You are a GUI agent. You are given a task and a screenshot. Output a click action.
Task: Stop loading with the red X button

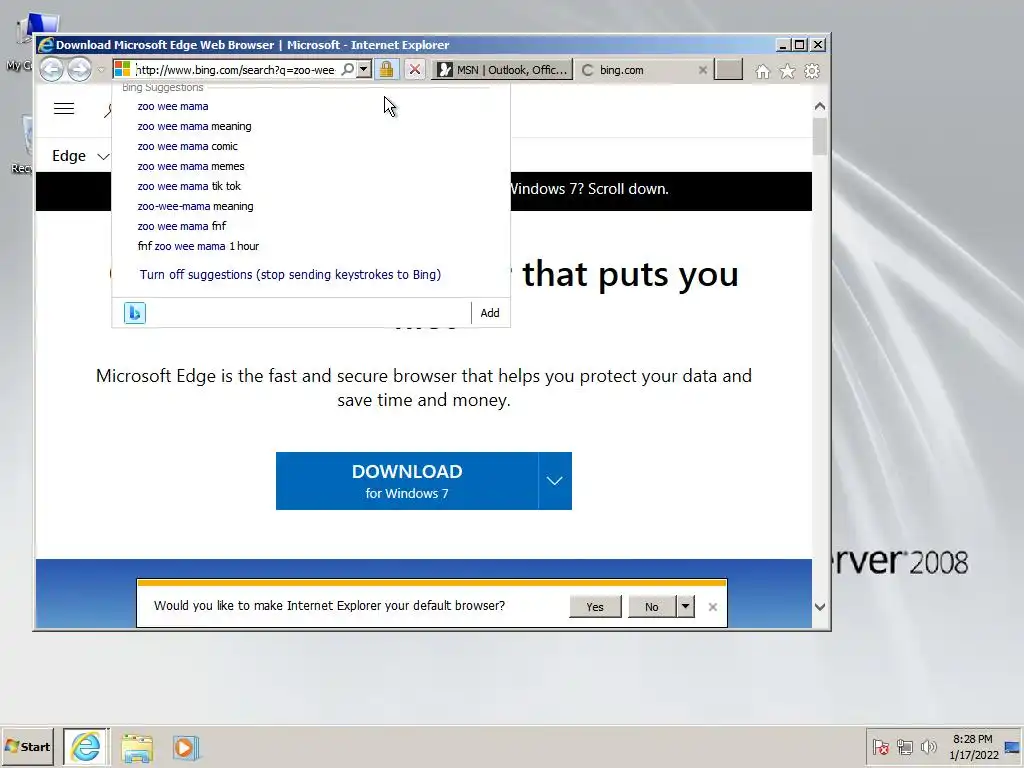415,69
